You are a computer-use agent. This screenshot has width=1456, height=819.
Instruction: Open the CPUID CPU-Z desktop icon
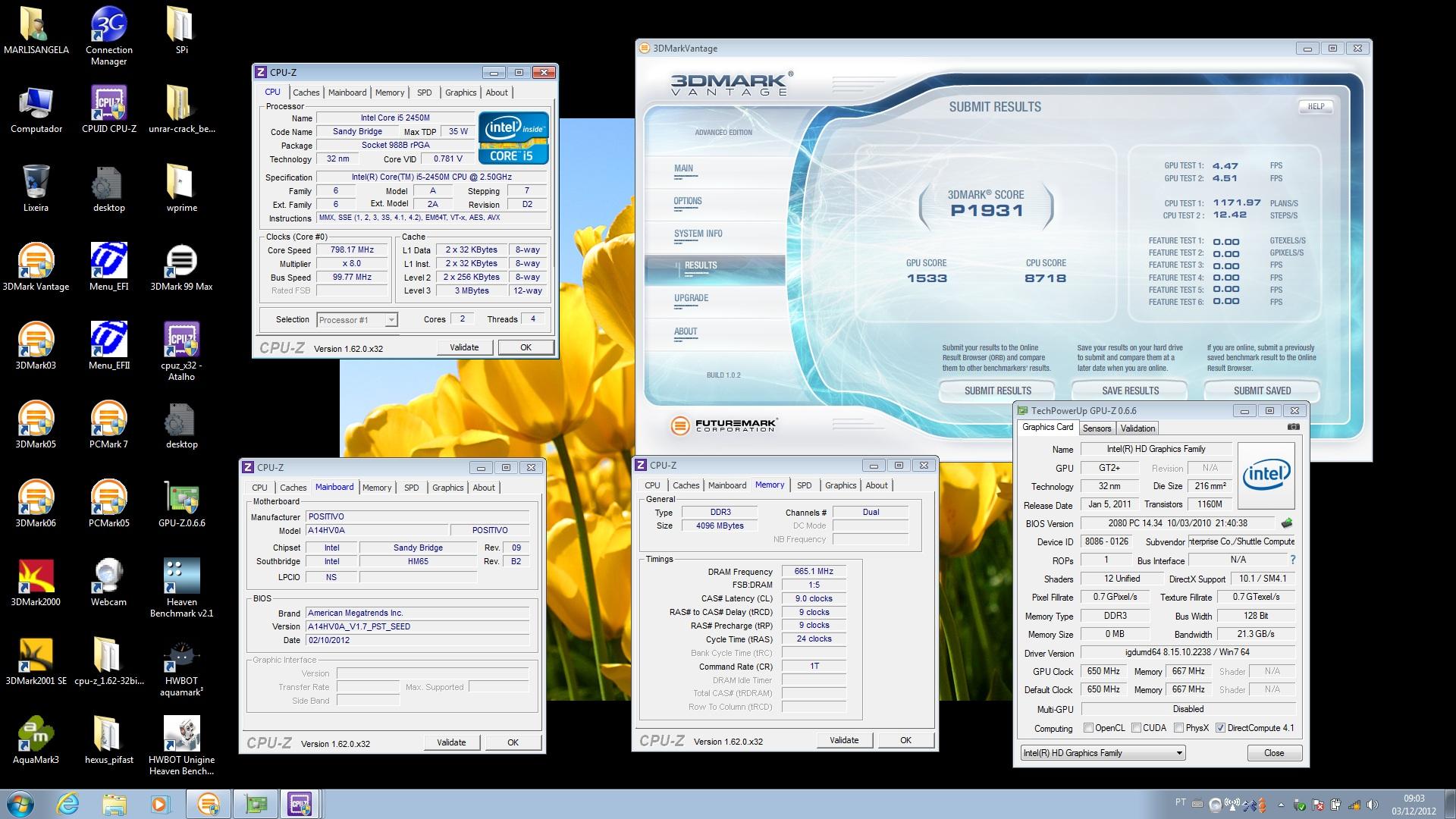[x=108, y=109]
